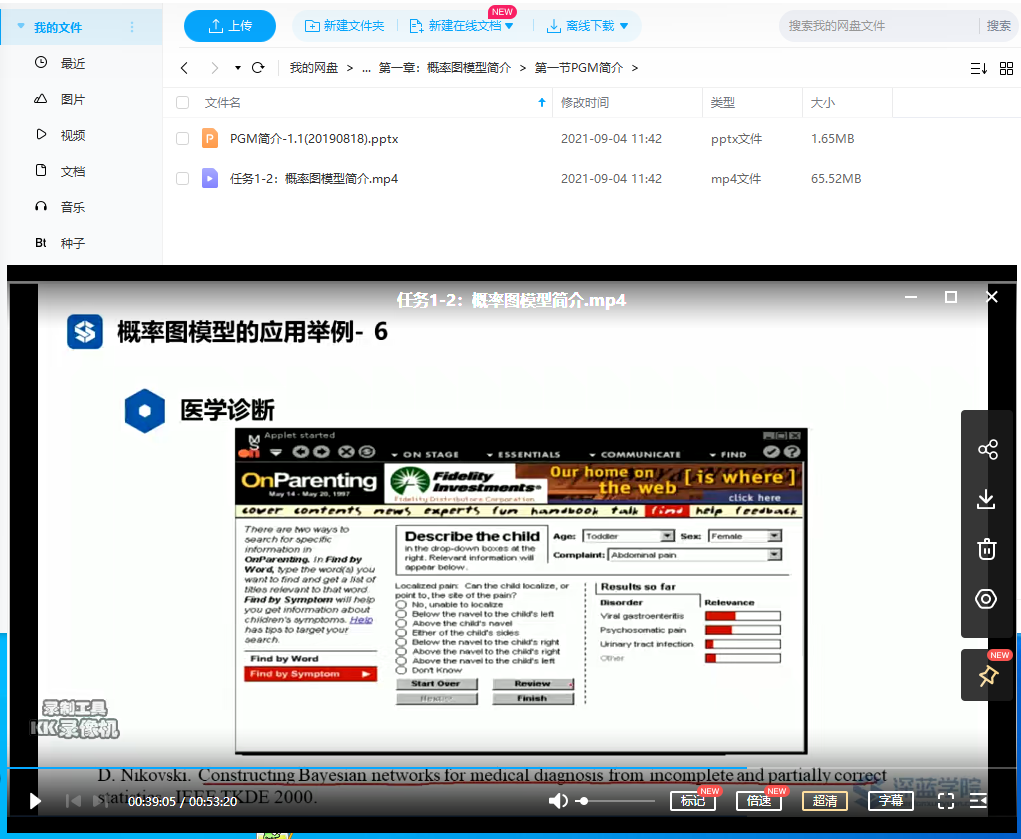1021x839 pixels.
Task: Sort by 文件名 column header
Action: 223,103
